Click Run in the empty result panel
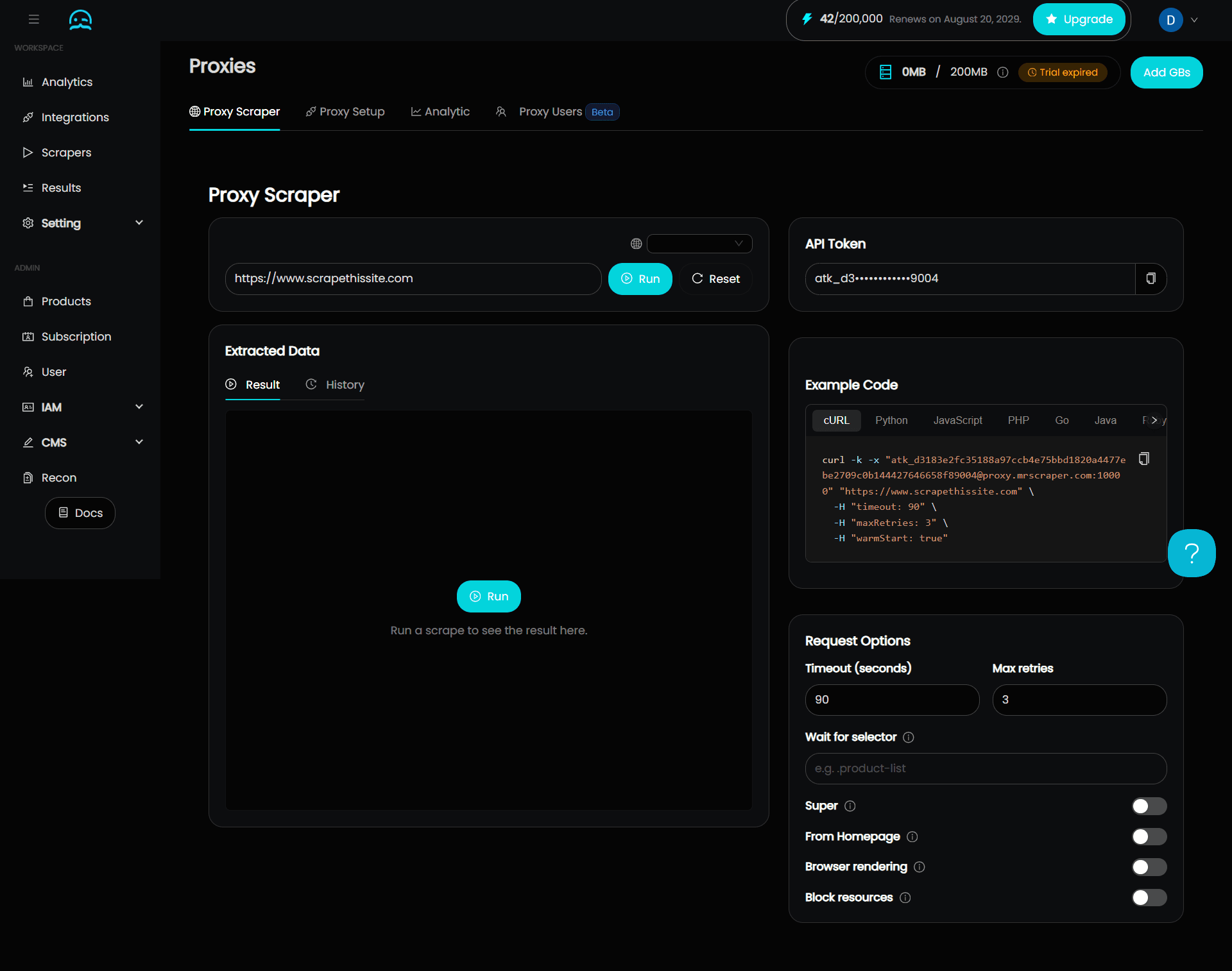1232x971 pixels. [x=488, y=596]
